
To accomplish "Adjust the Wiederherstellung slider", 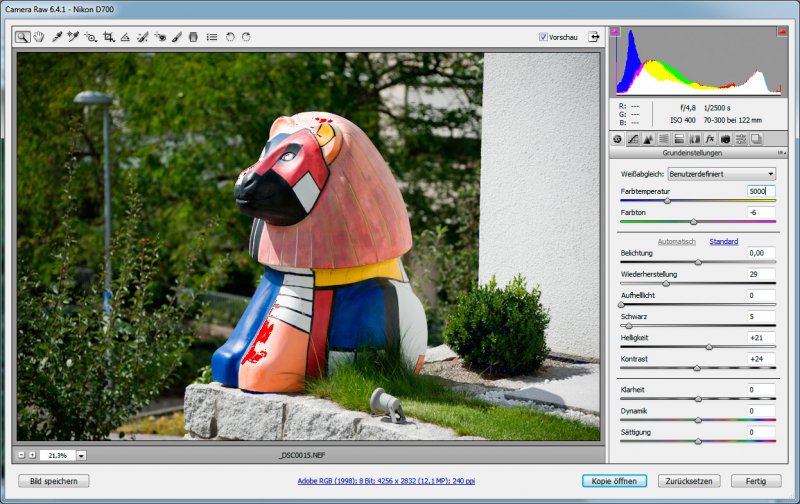I will pyautogui.click(x=665, y=284).
